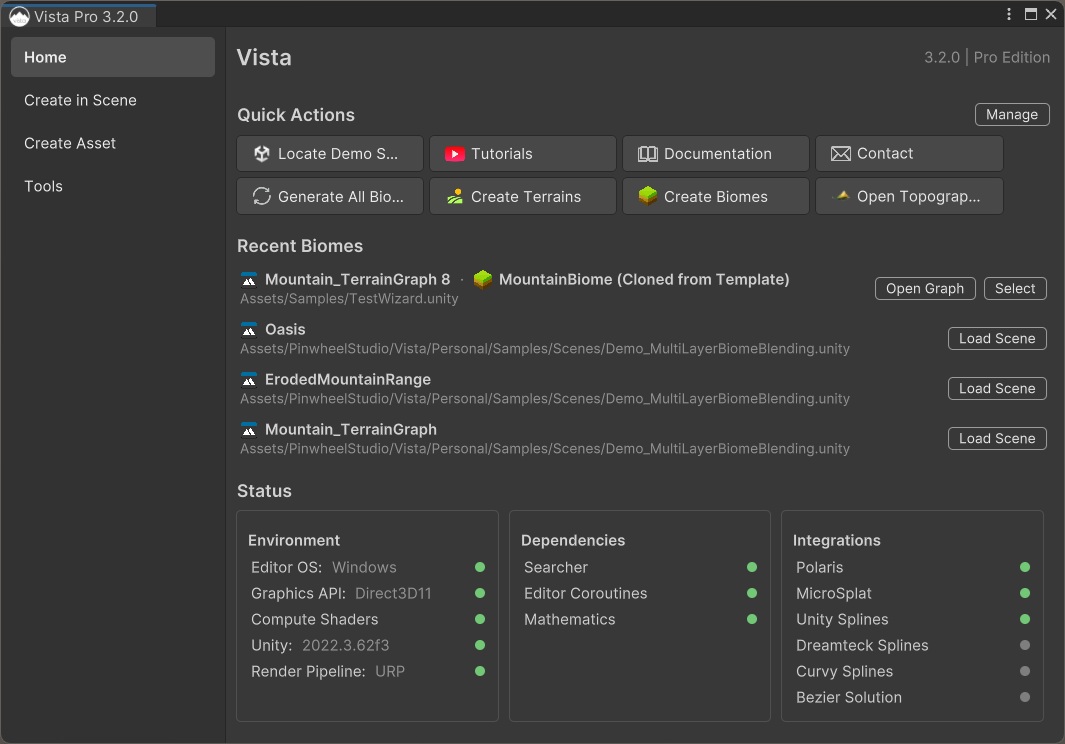Switch to Create in Scene page

113,101
